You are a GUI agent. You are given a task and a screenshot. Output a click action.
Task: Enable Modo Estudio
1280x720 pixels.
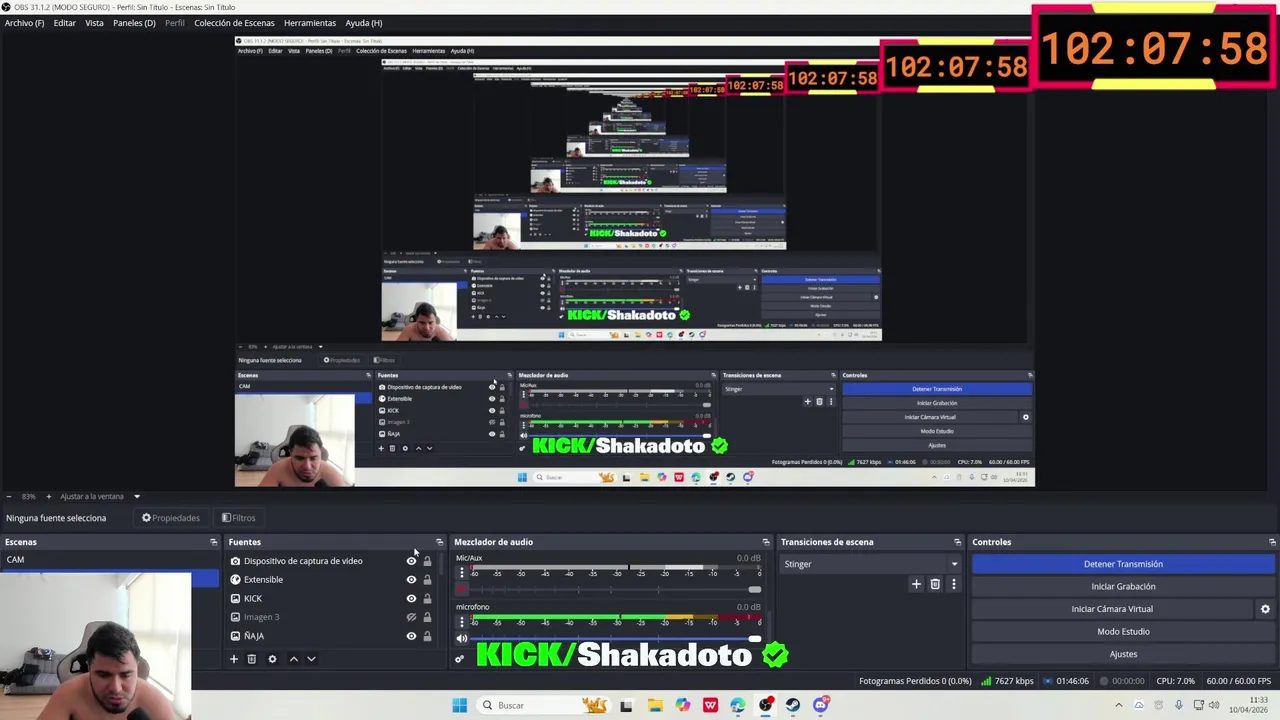[x=1123, y=632]
